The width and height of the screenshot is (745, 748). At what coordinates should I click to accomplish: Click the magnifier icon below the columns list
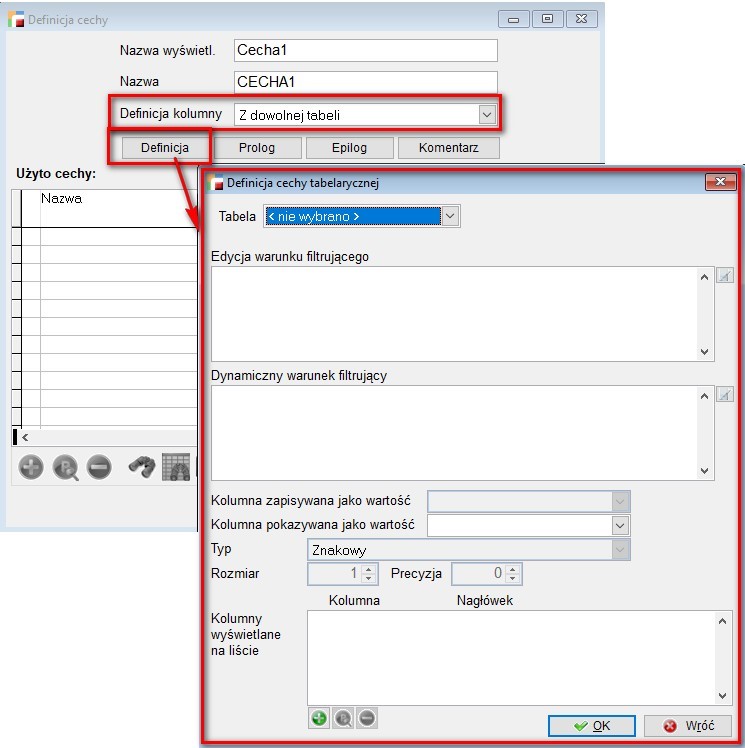coord(343,717)
